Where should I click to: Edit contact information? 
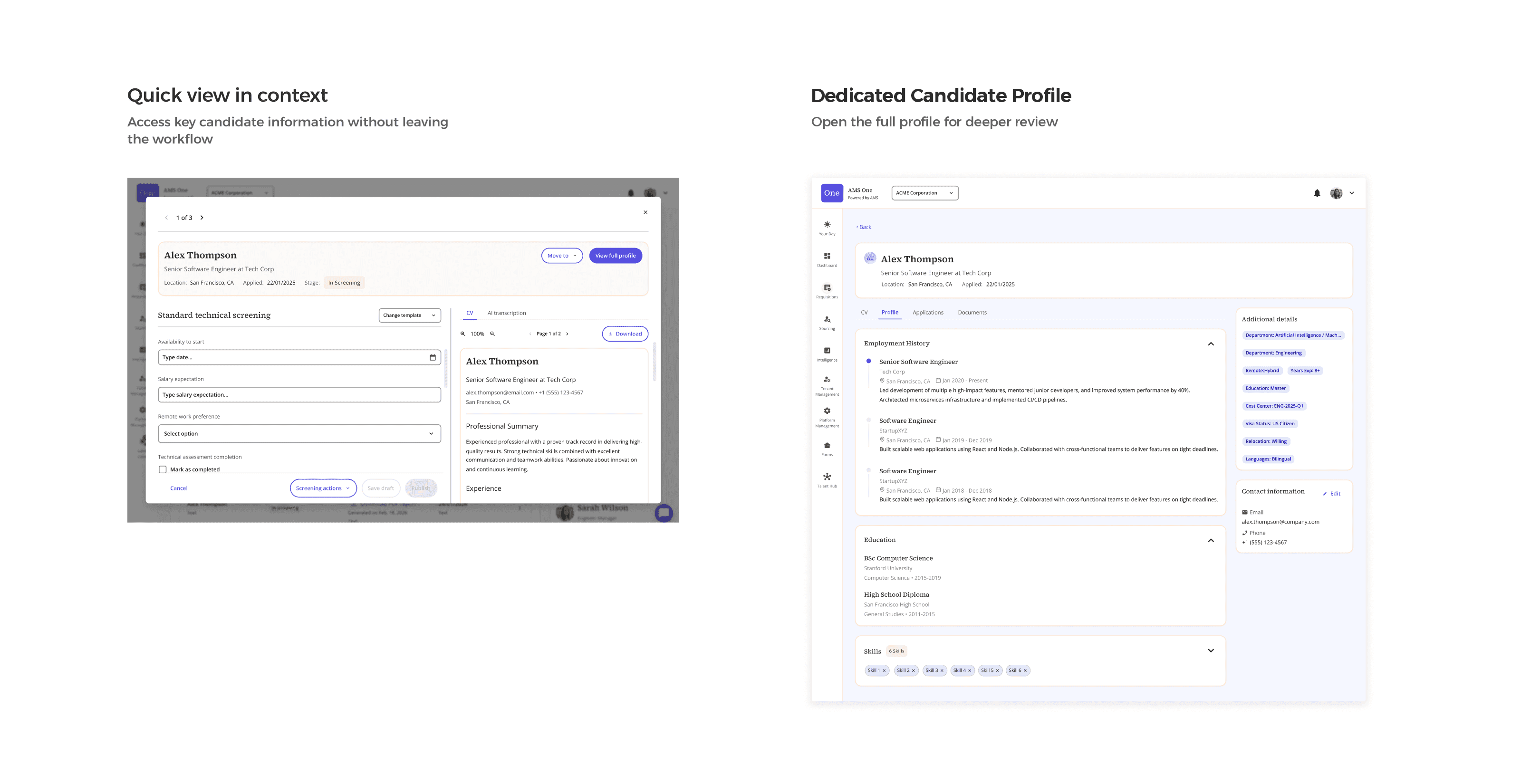(x=1332, y=494)
